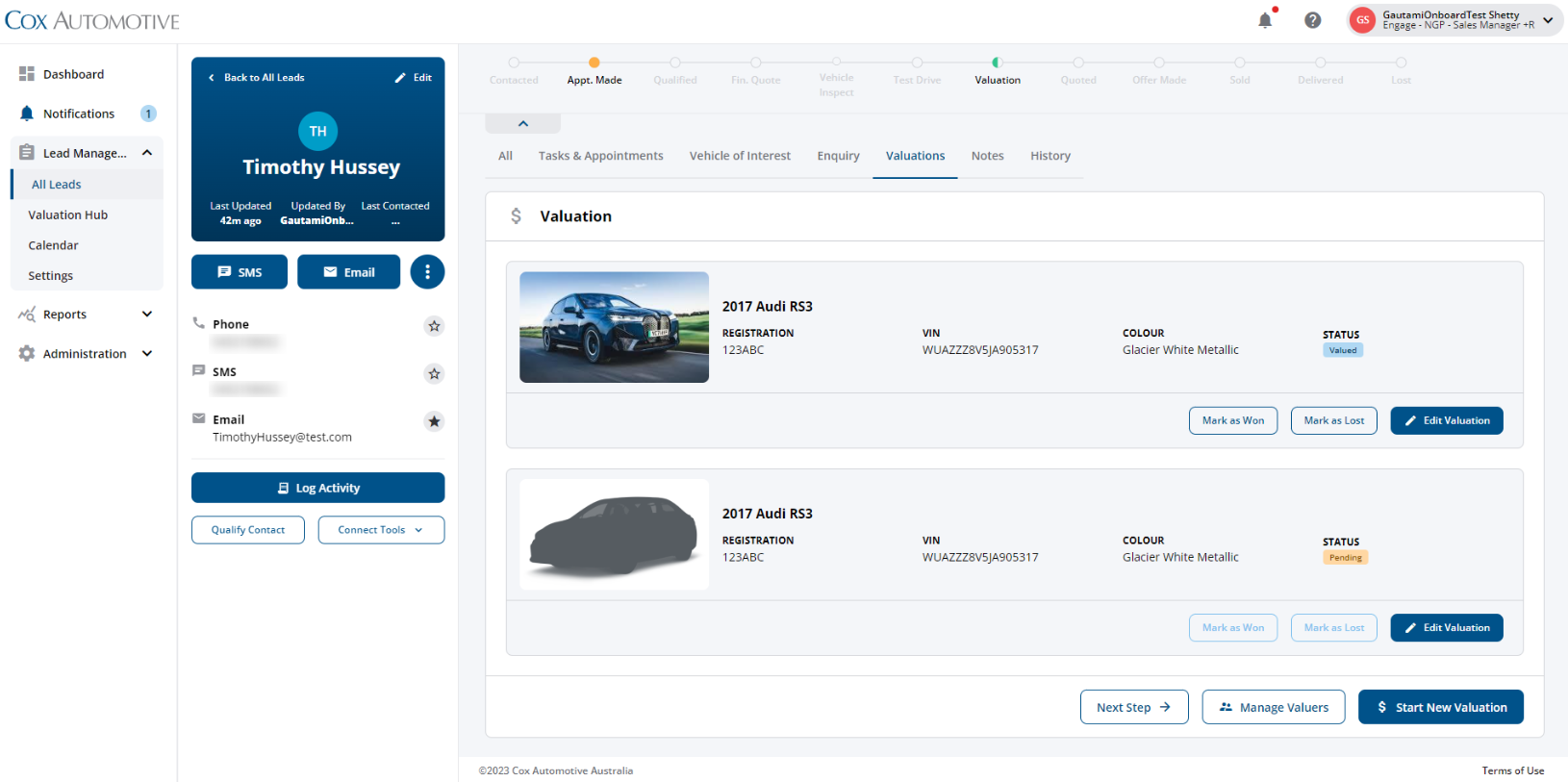Screen dimensions: 1568x782
Task: Open the notifications bell in header
Action: coord(1265,19)
